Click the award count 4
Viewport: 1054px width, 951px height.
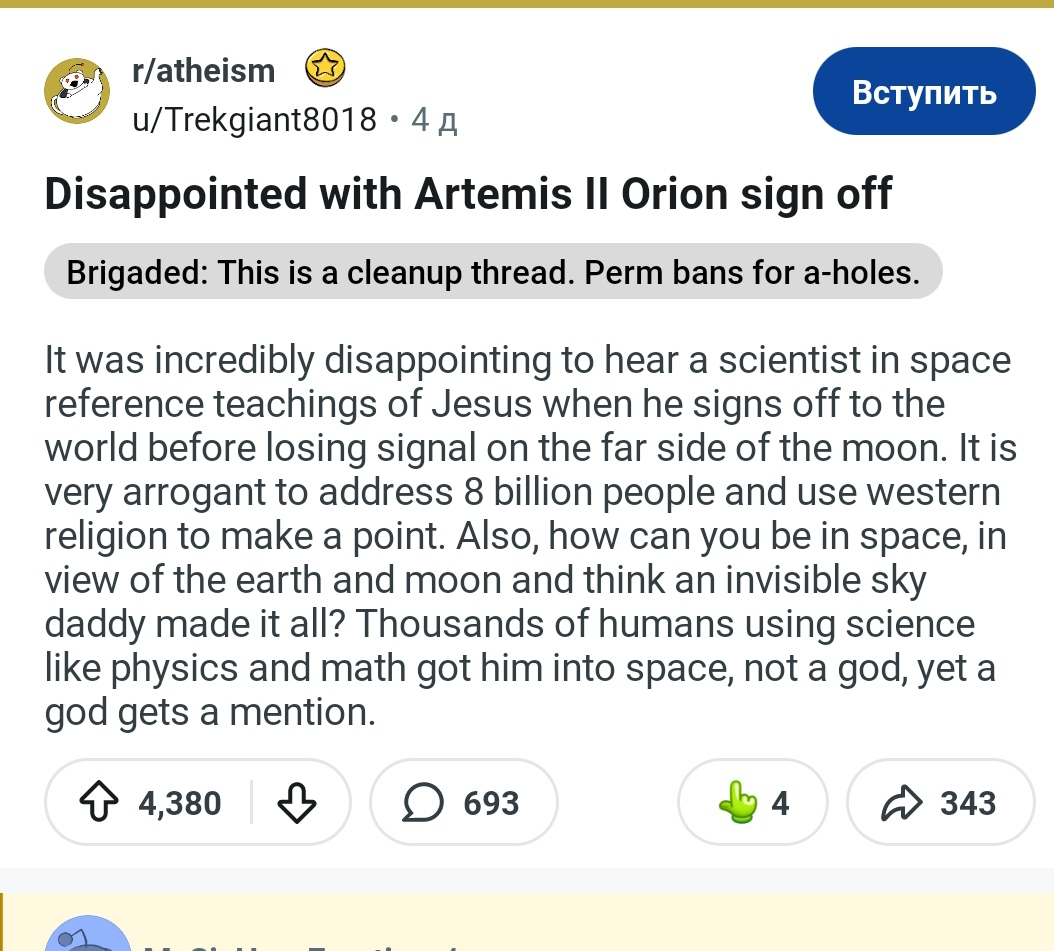[x=780, y=802]
